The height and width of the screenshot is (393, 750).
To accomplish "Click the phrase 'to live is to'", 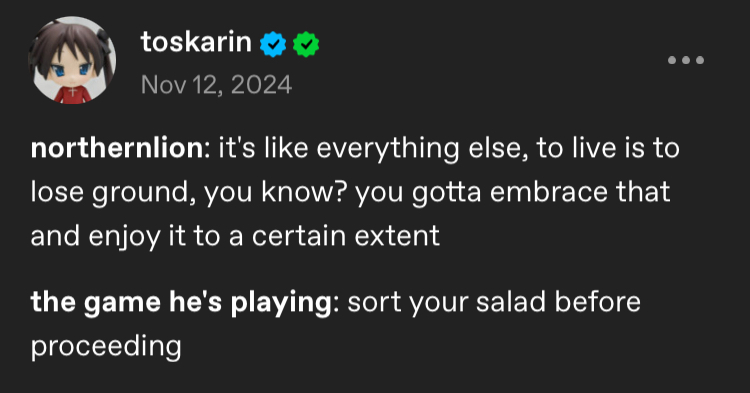I will point(608,148).
